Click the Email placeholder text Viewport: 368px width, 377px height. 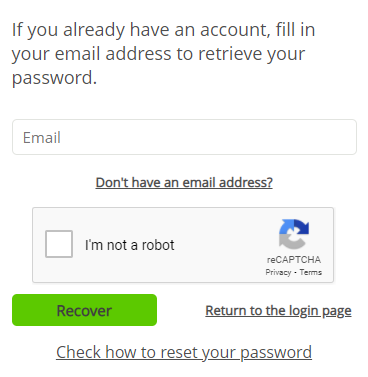42,138
